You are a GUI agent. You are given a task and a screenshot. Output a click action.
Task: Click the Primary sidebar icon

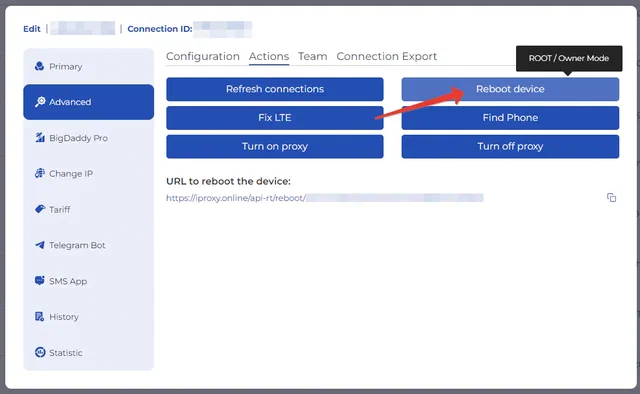[x=40, y=66]
